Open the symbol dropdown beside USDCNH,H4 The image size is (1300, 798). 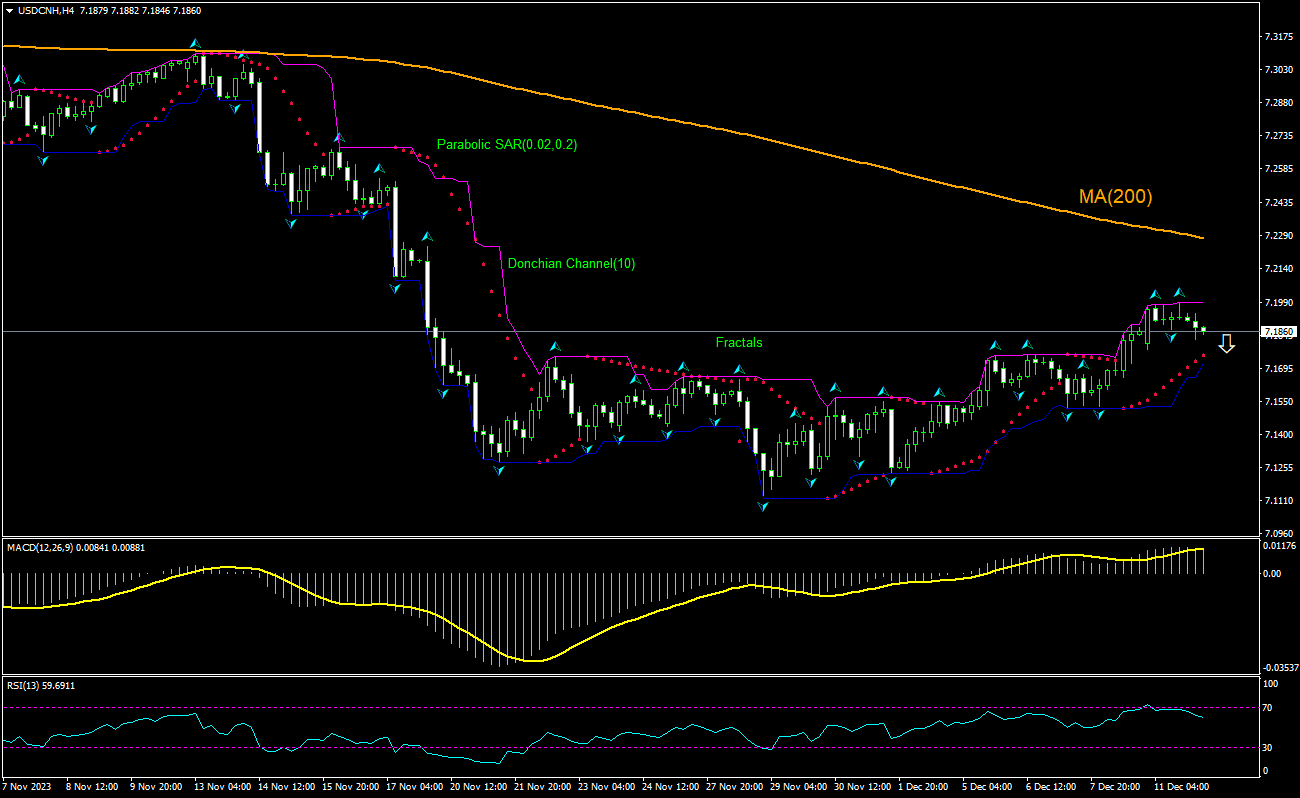[x=10, y=8]
